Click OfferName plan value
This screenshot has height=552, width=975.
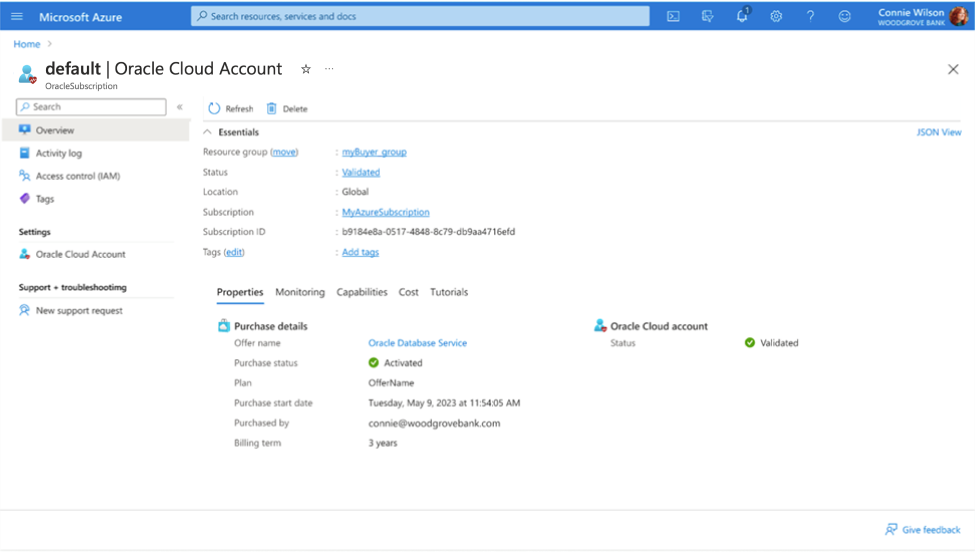tap(391, 383)
